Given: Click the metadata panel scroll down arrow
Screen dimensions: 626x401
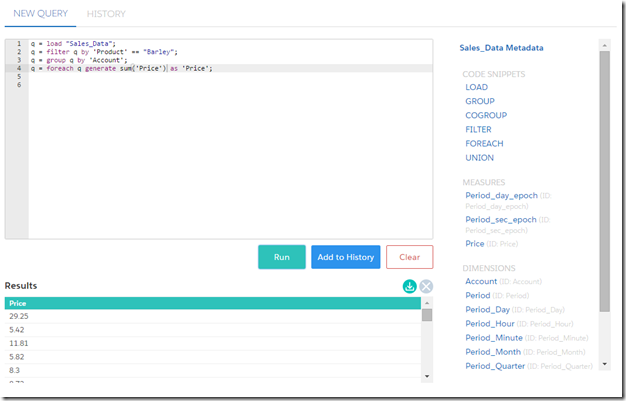Looking at the screenshot, I should 604,364.
